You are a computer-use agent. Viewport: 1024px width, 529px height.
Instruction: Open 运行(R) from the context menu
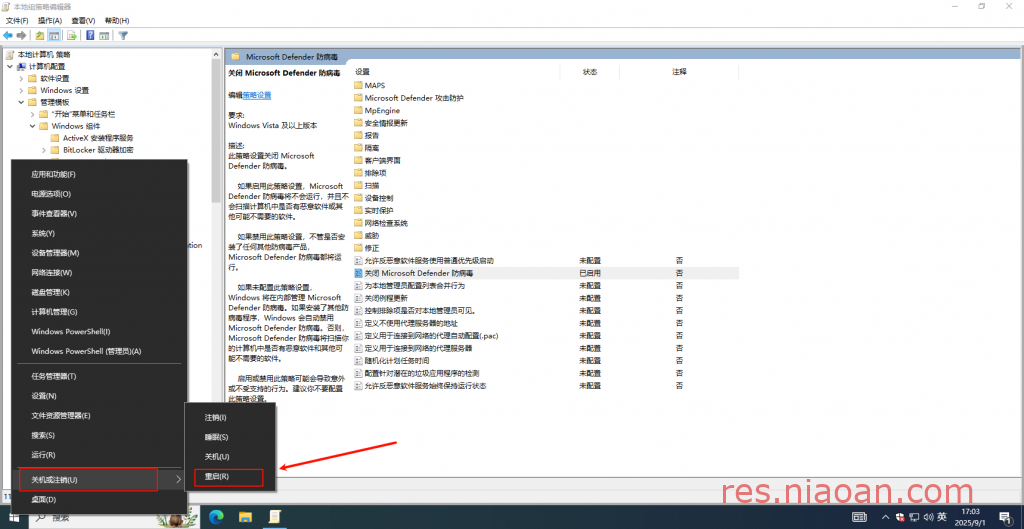(100, 455)
